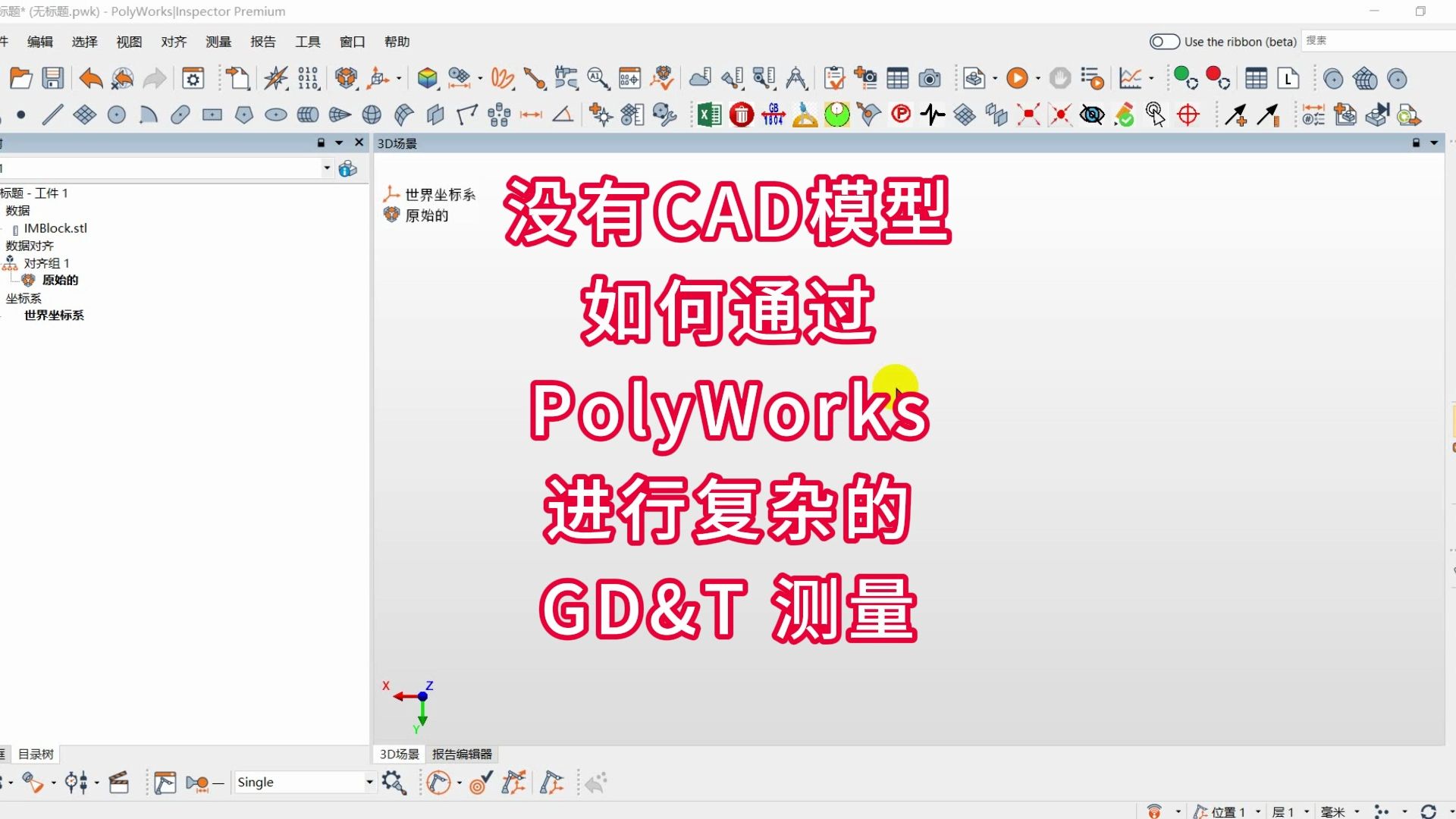Click 原始的 label in the 3D scene

[x=427, y=215]
